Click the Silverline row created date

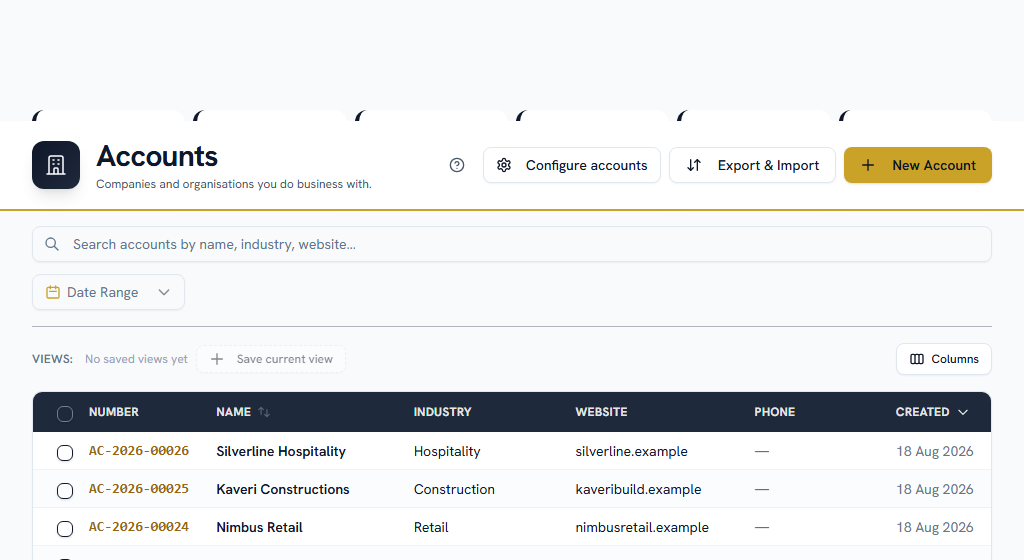935,452
